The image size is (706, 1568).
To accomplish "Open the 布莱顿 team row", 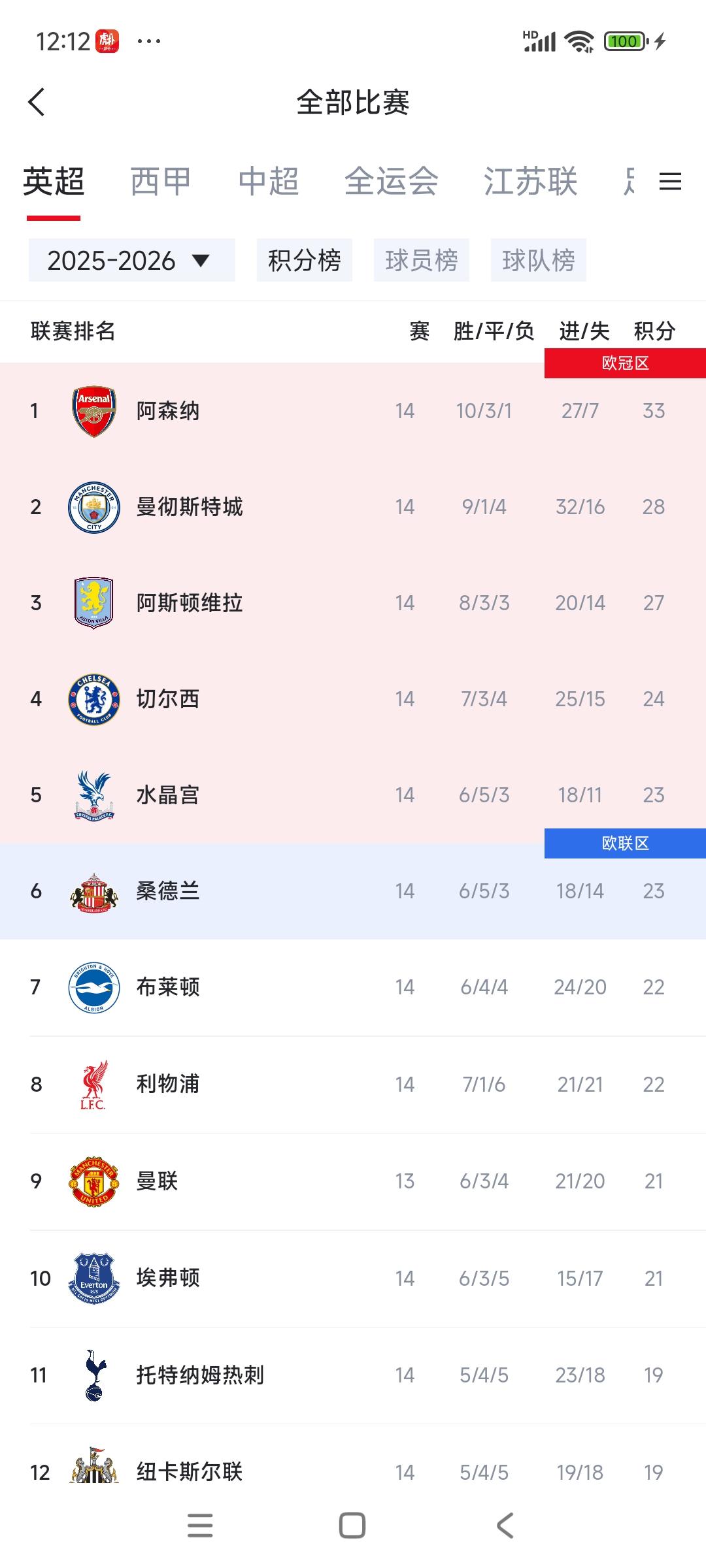I will (353, 987).
